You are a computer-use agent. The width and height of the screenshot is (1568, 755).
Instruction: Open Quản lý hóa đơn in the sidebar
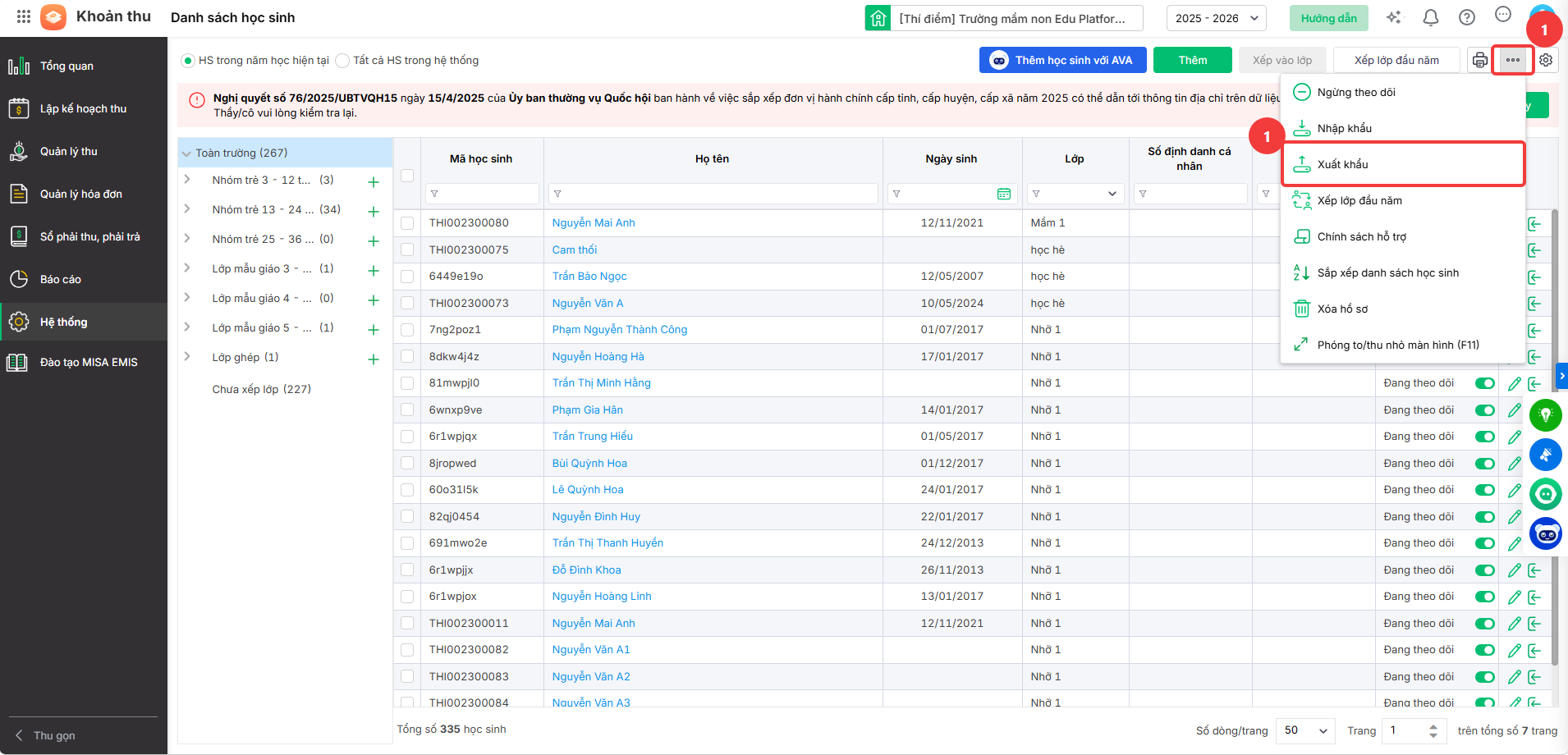click(84, 194)
